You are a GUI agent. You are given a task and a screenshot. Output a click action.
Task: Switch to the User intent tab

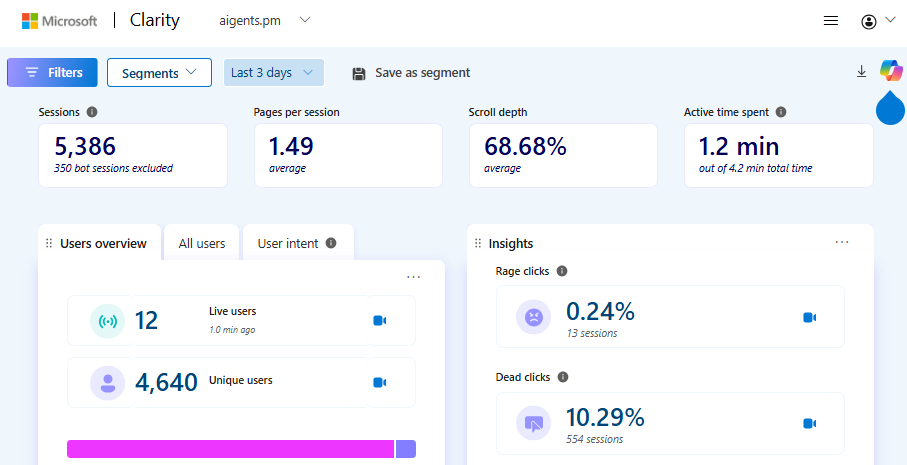[x=288, y=243]
